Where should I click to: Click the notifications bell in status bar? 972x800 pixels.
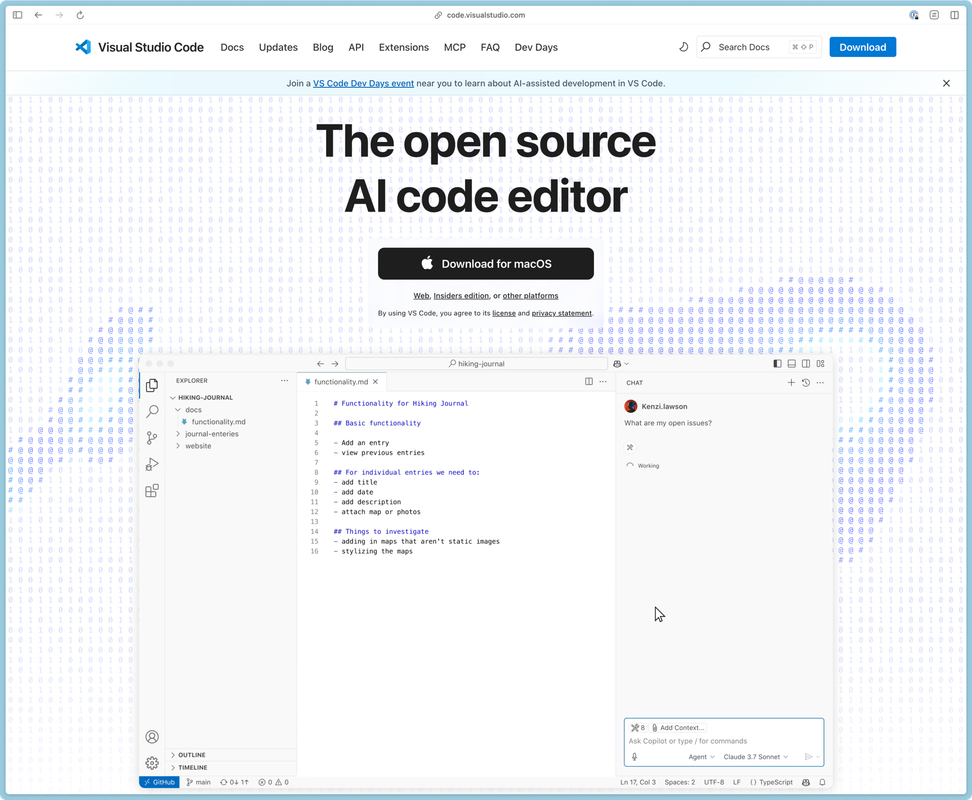coord(822,782)
